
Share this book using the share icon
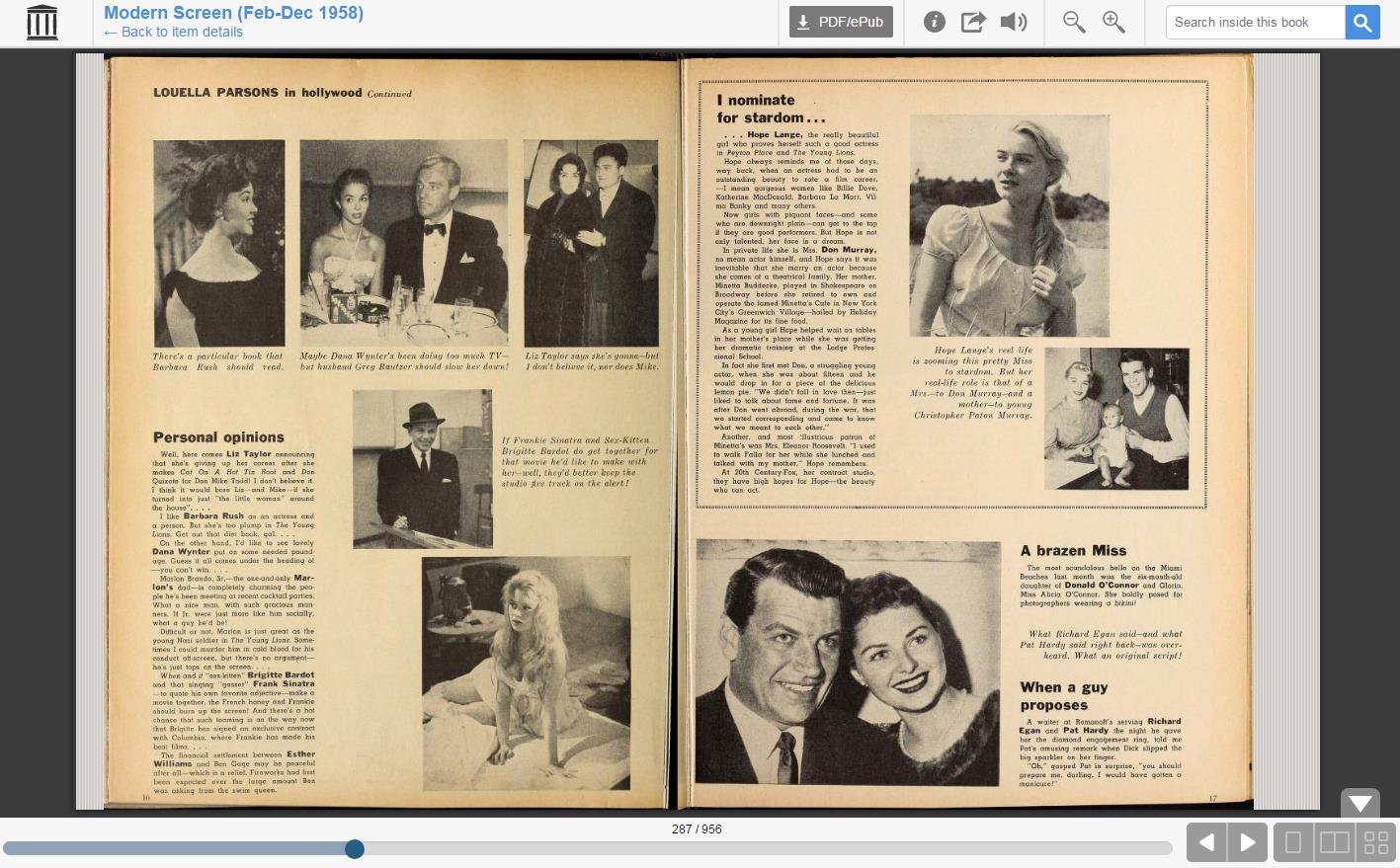(x=974, y=22)
